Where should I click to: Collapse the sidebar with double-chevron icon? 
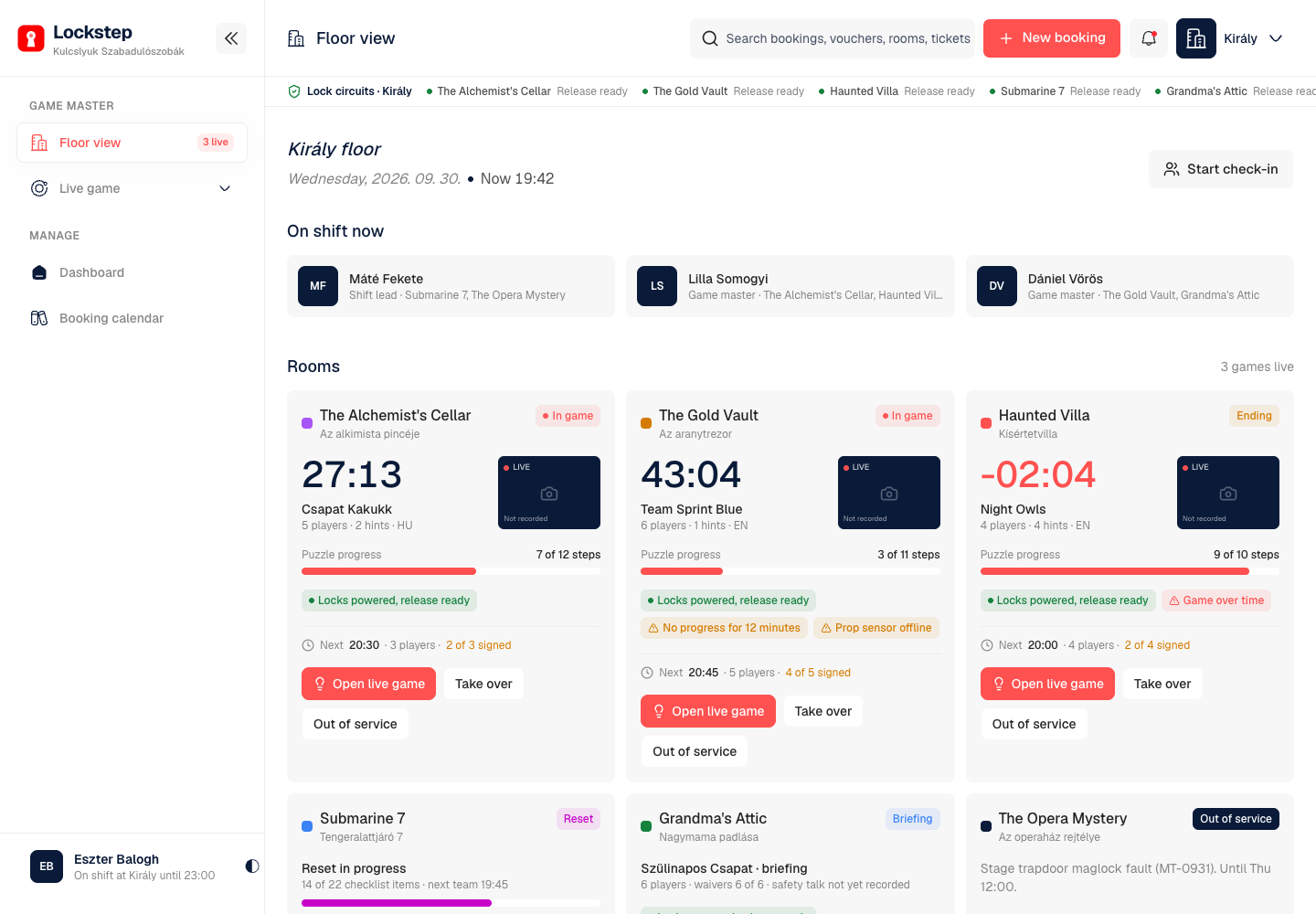231,38
